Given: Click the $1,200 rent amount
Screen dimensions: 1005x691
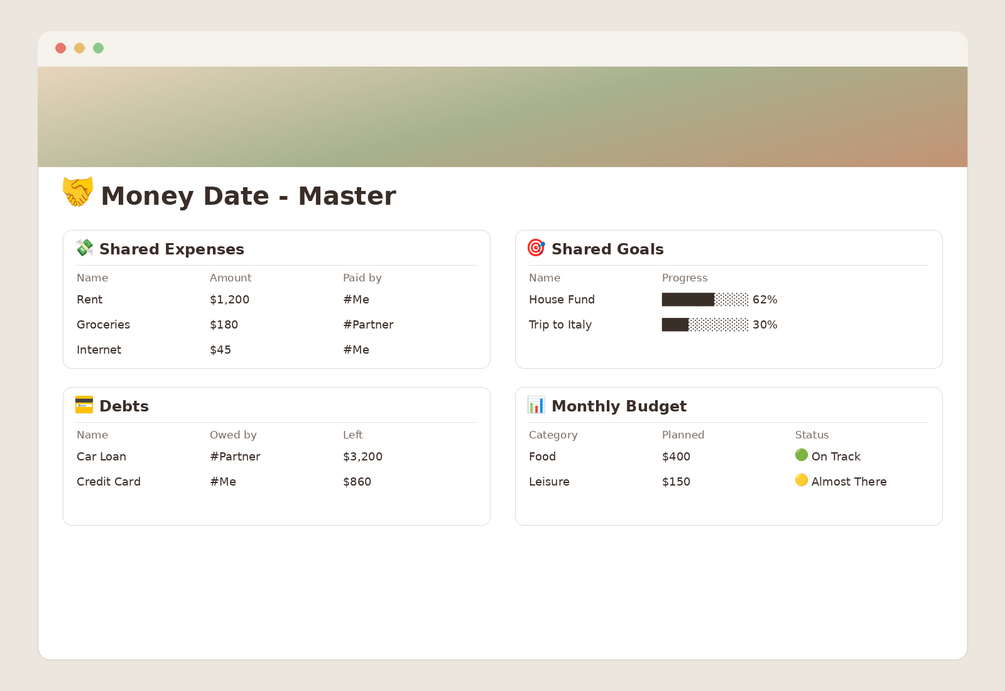Looking at the screenshot, I should pos(229,299).
